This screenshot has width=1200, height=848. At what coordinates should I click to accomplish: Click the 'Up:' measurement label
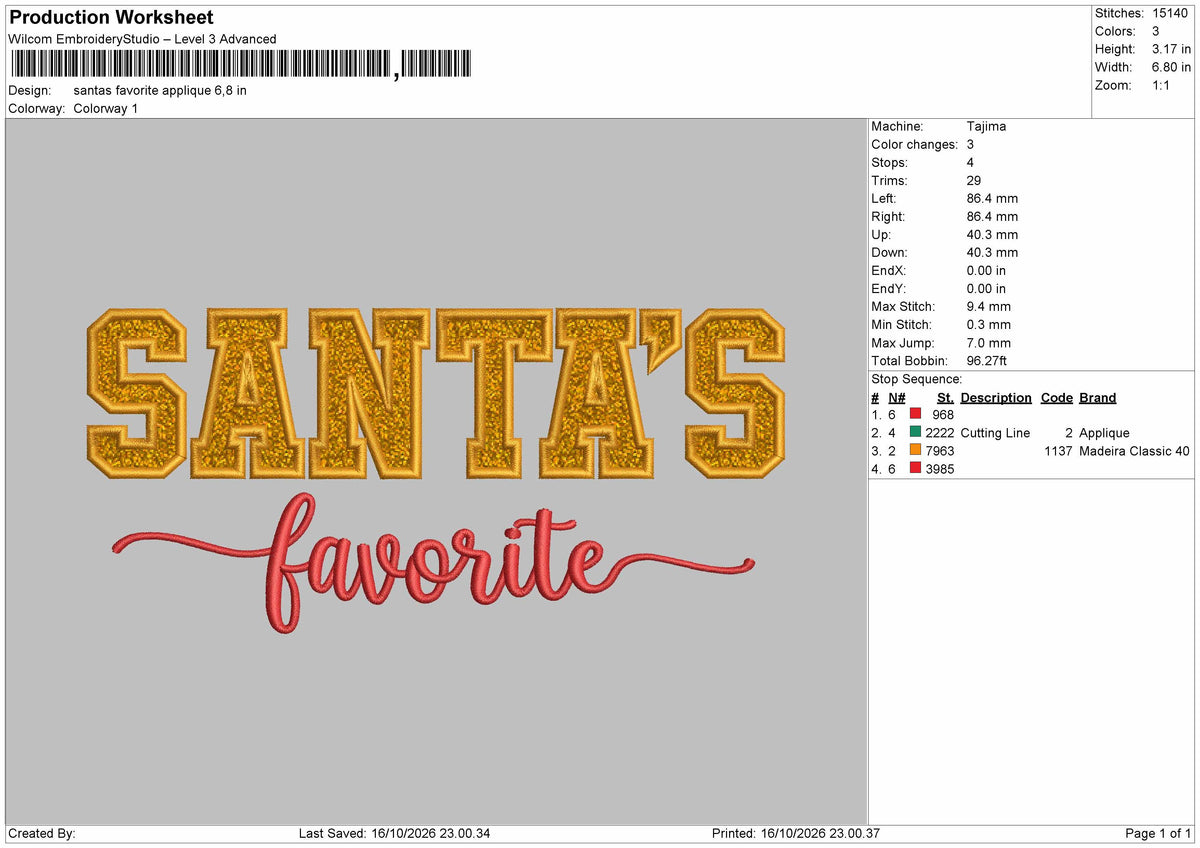point(881,234)
